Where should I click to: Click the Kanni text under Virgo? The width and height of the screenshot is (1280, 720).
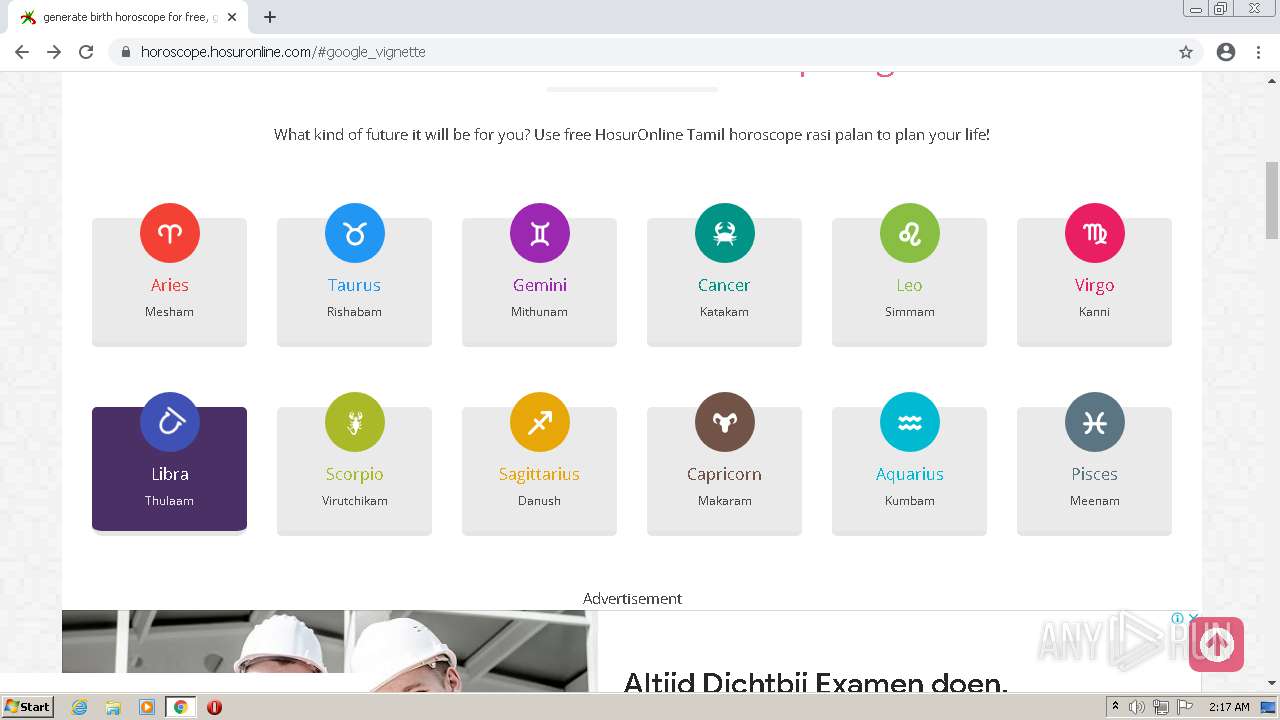click(x=1094, y=312)
